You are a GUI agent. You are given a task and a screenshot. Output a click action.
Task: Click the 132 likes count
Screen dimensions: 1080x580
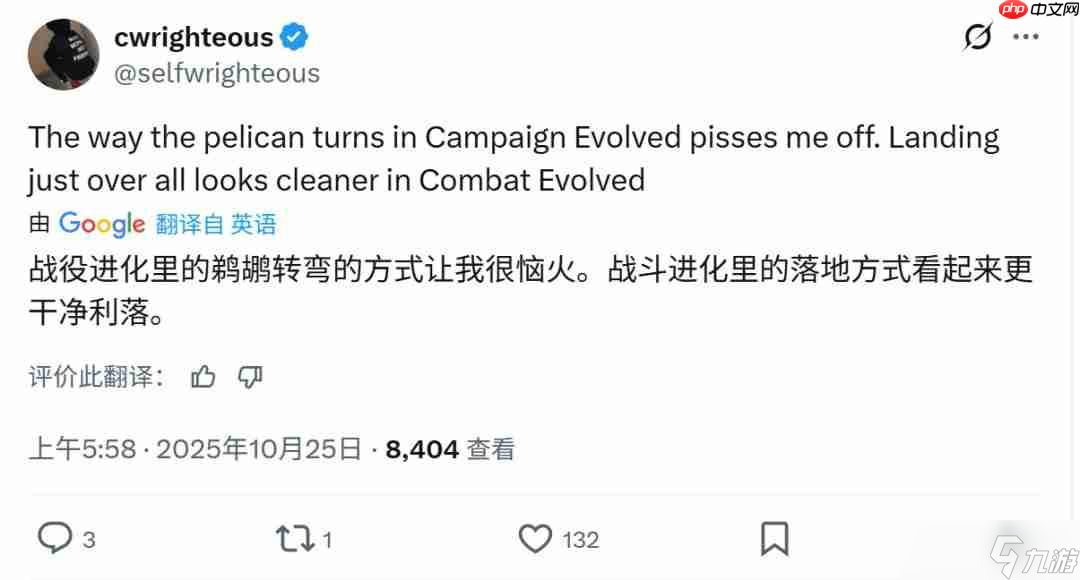coord(581,540)
